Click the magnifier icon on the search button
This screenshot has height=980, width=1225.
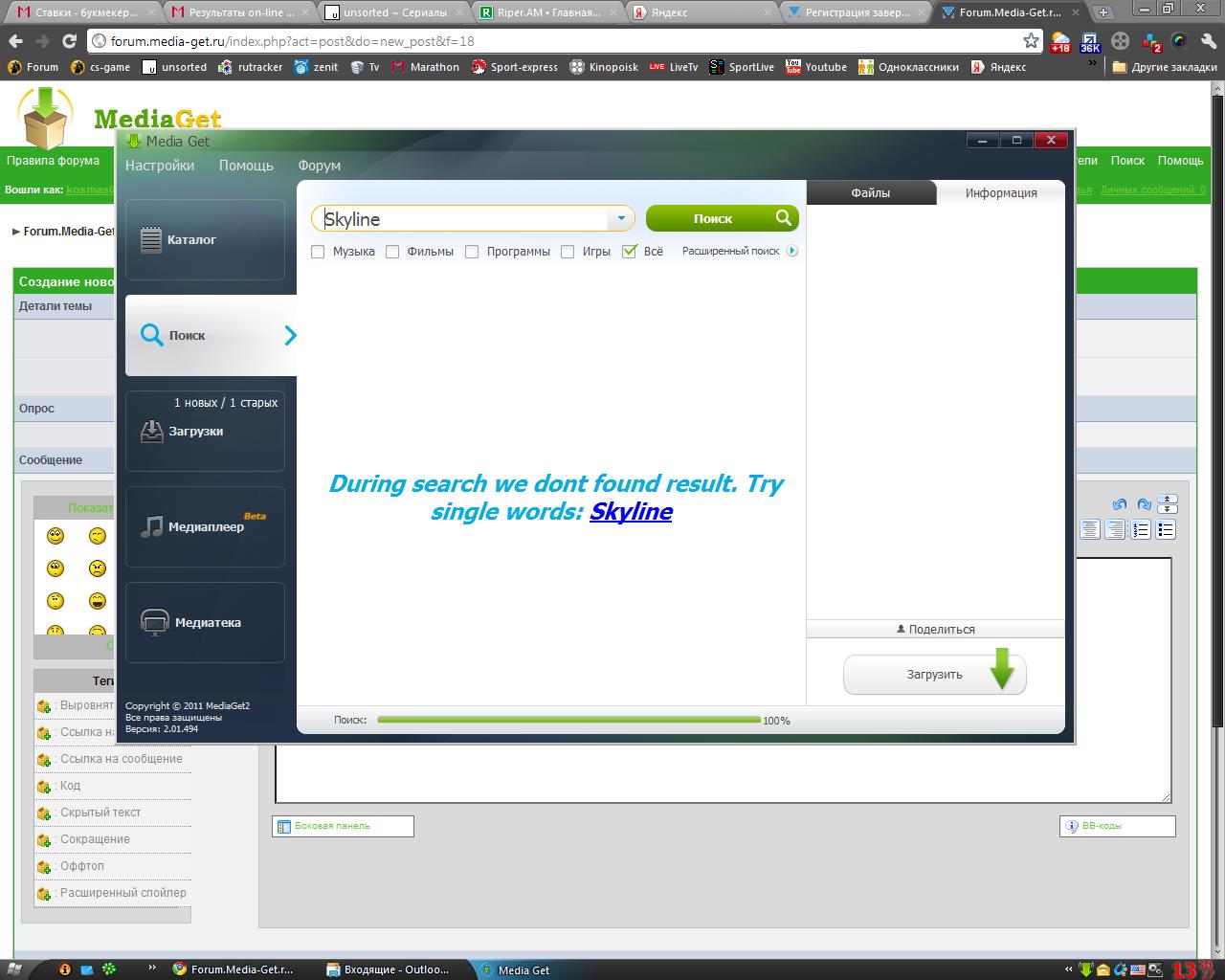click(784, 218)
